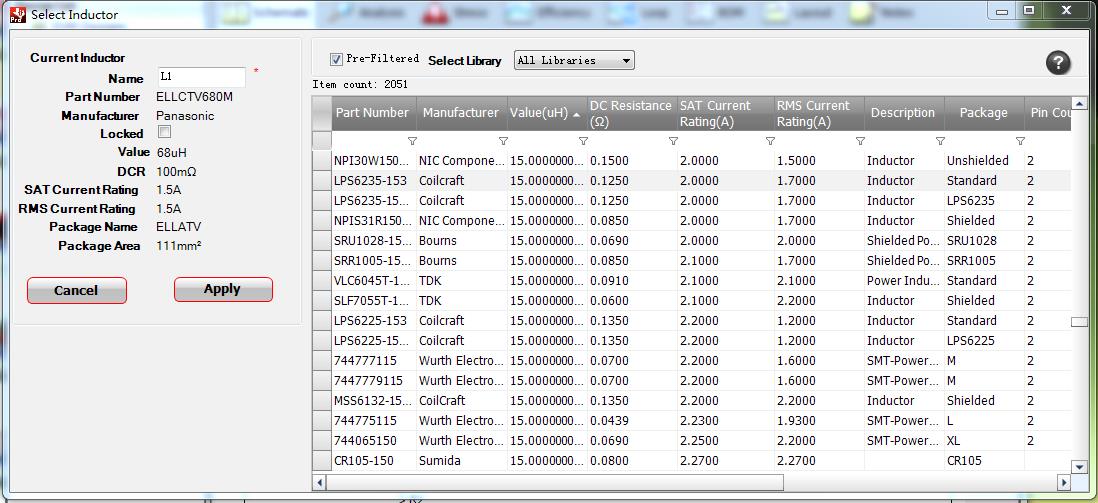The height and width of the screenshot is (503, 1098).
Task: Click the Power Indu... description cell
Action: tap(903, 280)
